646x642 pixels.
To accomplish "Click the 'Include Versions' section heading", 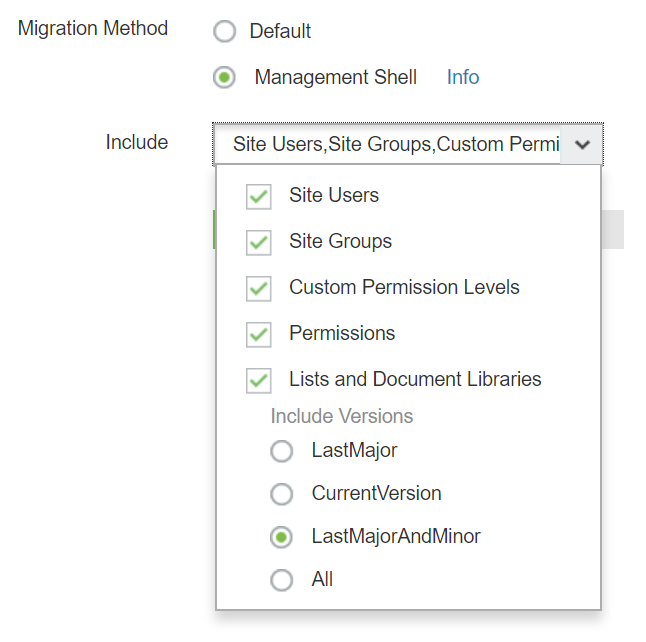I will tap(341, 416).
